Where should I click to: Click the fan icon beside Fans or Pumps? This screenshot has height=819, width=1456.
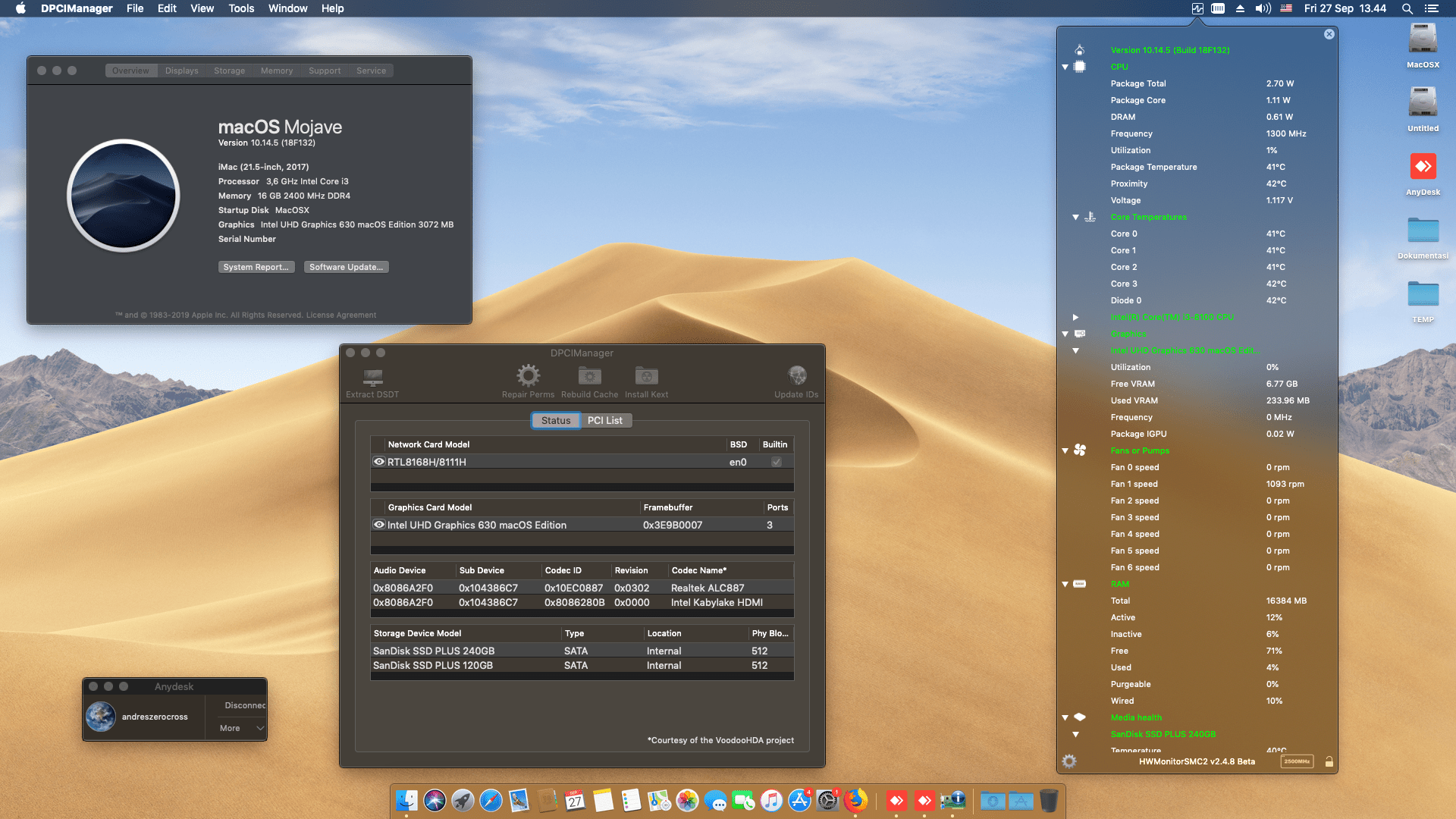point(1080,450)
